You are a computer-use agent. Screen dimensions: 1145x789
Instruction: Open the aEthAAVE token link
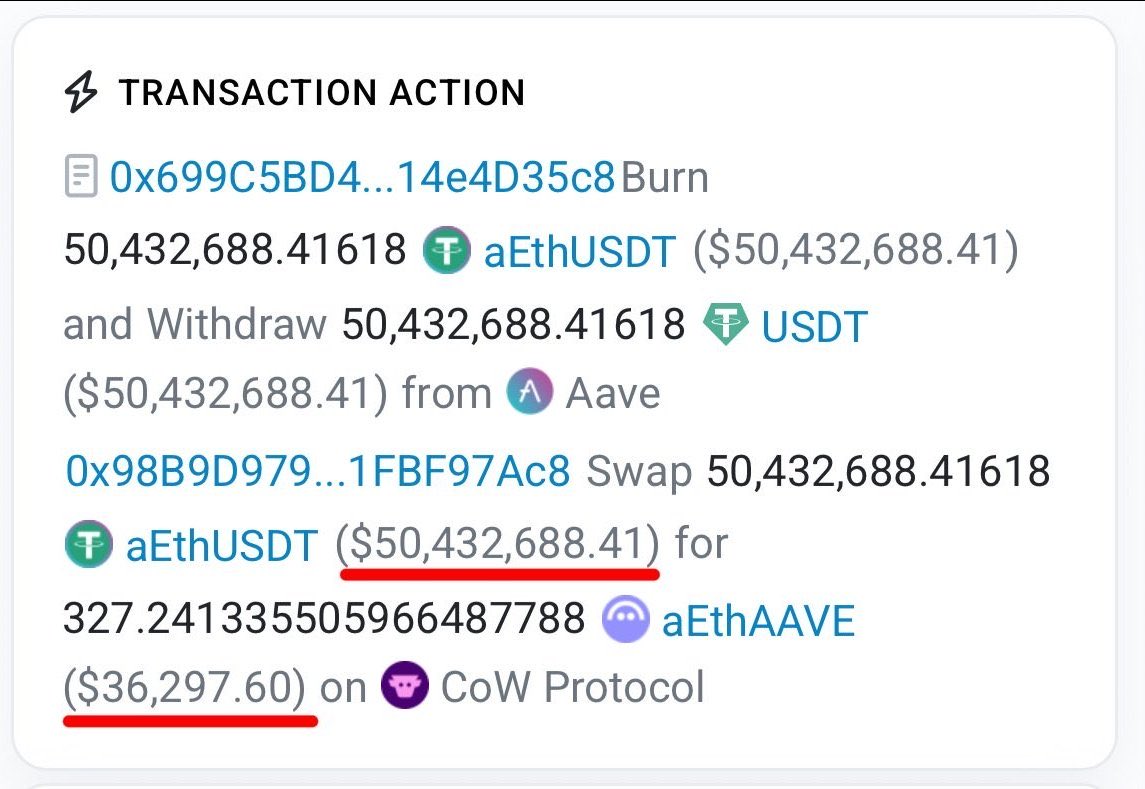coord(758,622)
